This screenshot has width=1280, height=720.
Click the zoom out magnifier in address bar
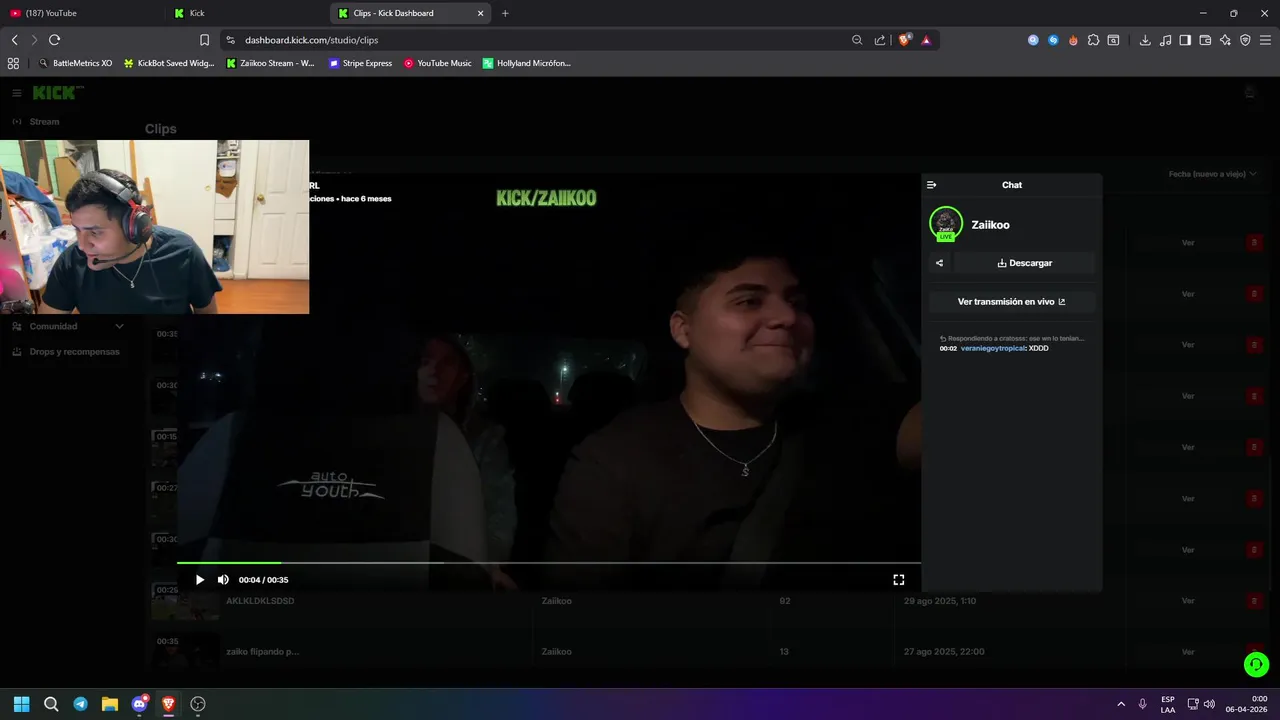coord(857,40)
